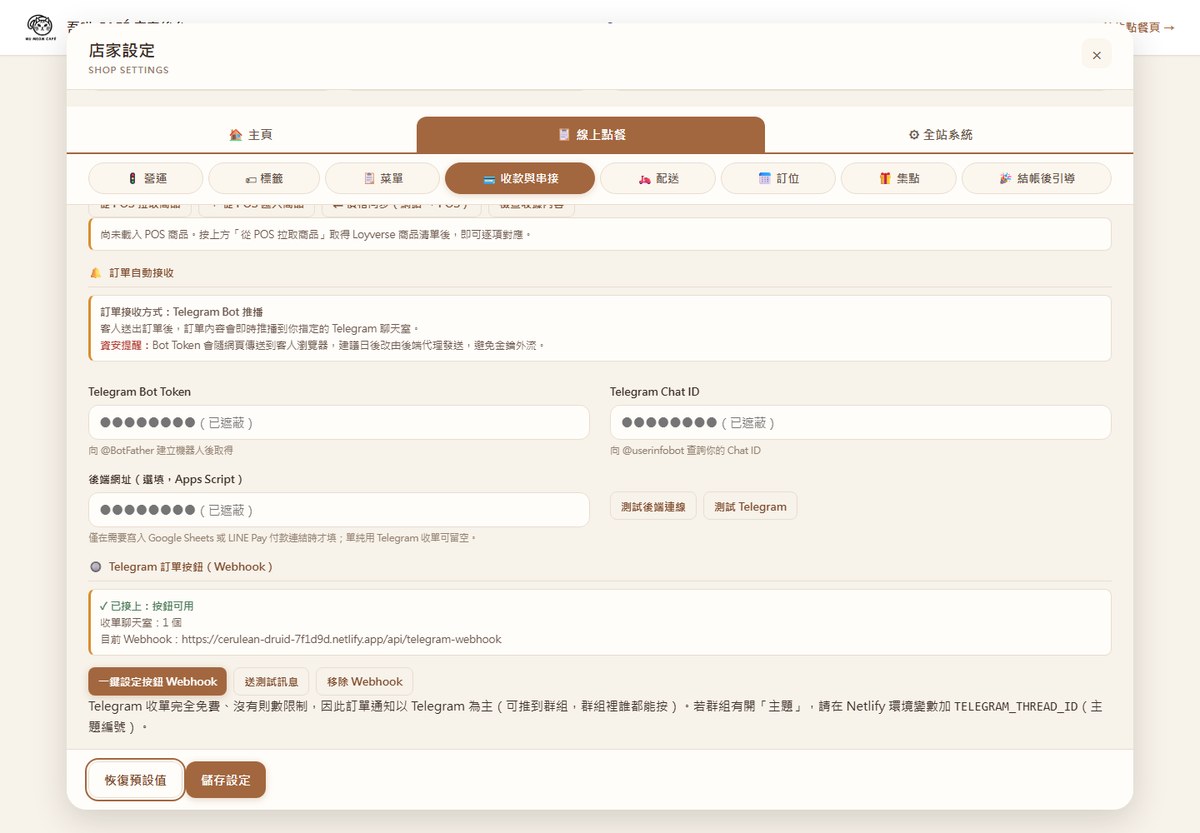Click the 點餐頁 link in page header
The width and height of the screenshot is (1200, 833).
(x=1139, y=27)
